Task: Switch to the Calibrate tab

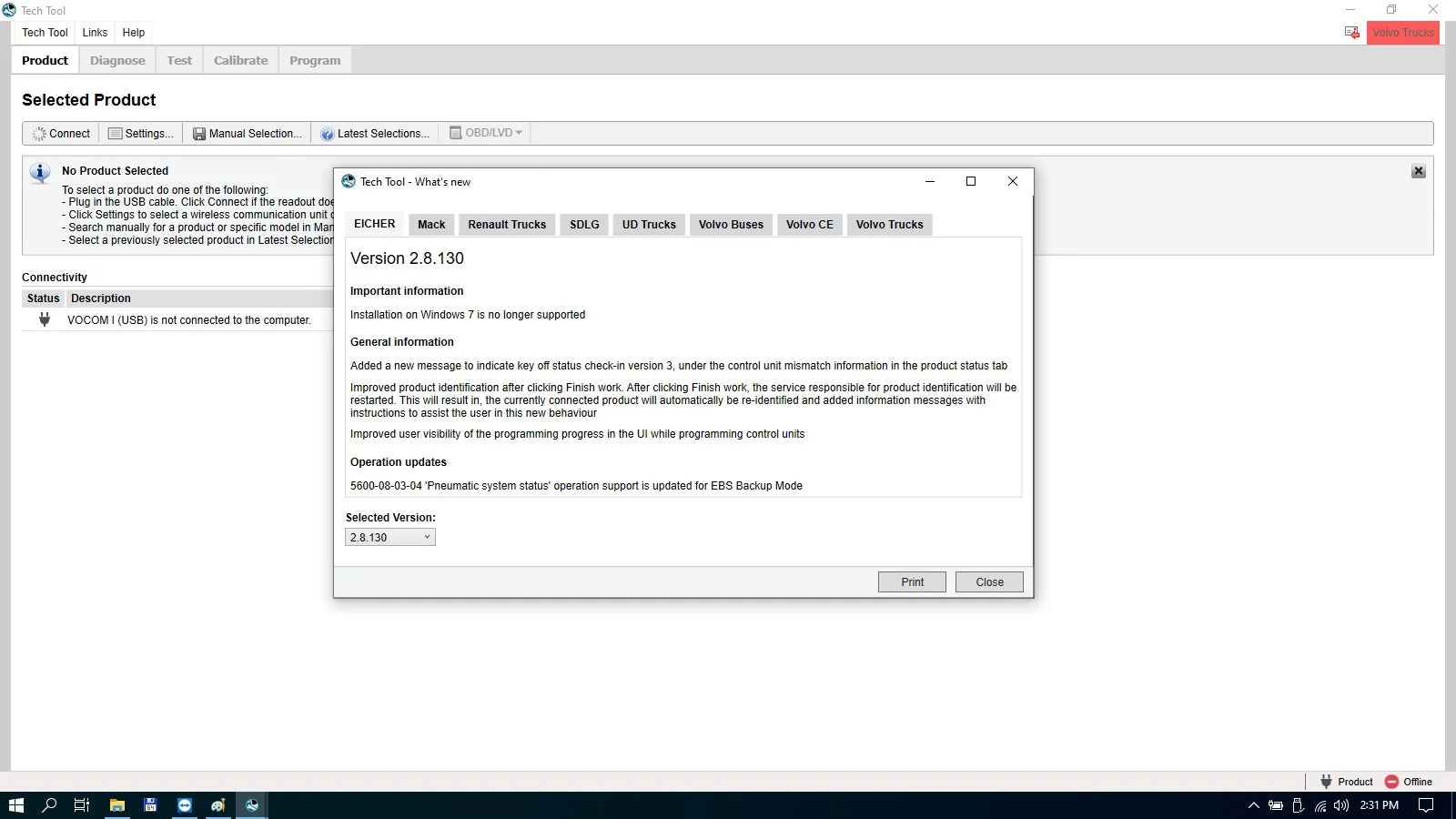Action: click(x=241, y=60)
